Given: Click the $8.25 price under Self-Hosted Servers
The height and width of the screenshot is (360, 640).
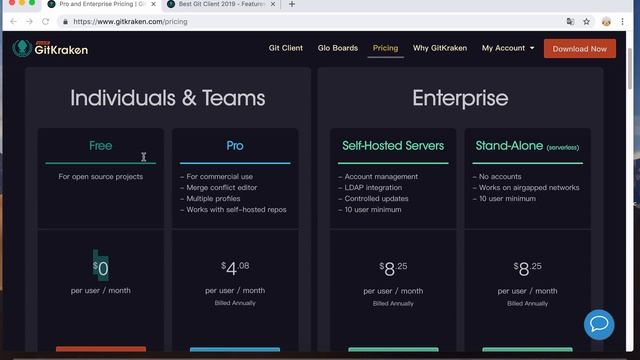Looking at the screenshot, I should tap(393, 269).
